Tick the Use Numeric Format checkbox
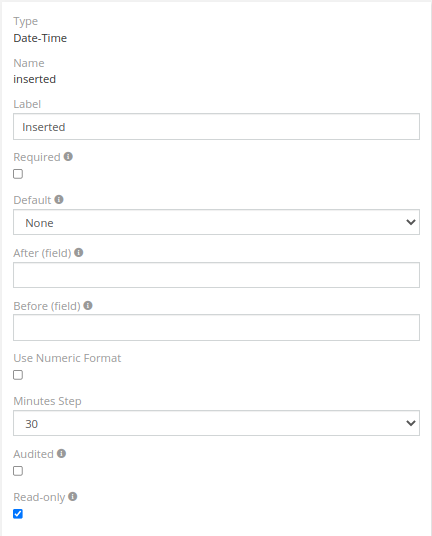This screenshot has height=536, width=432. 18,375
